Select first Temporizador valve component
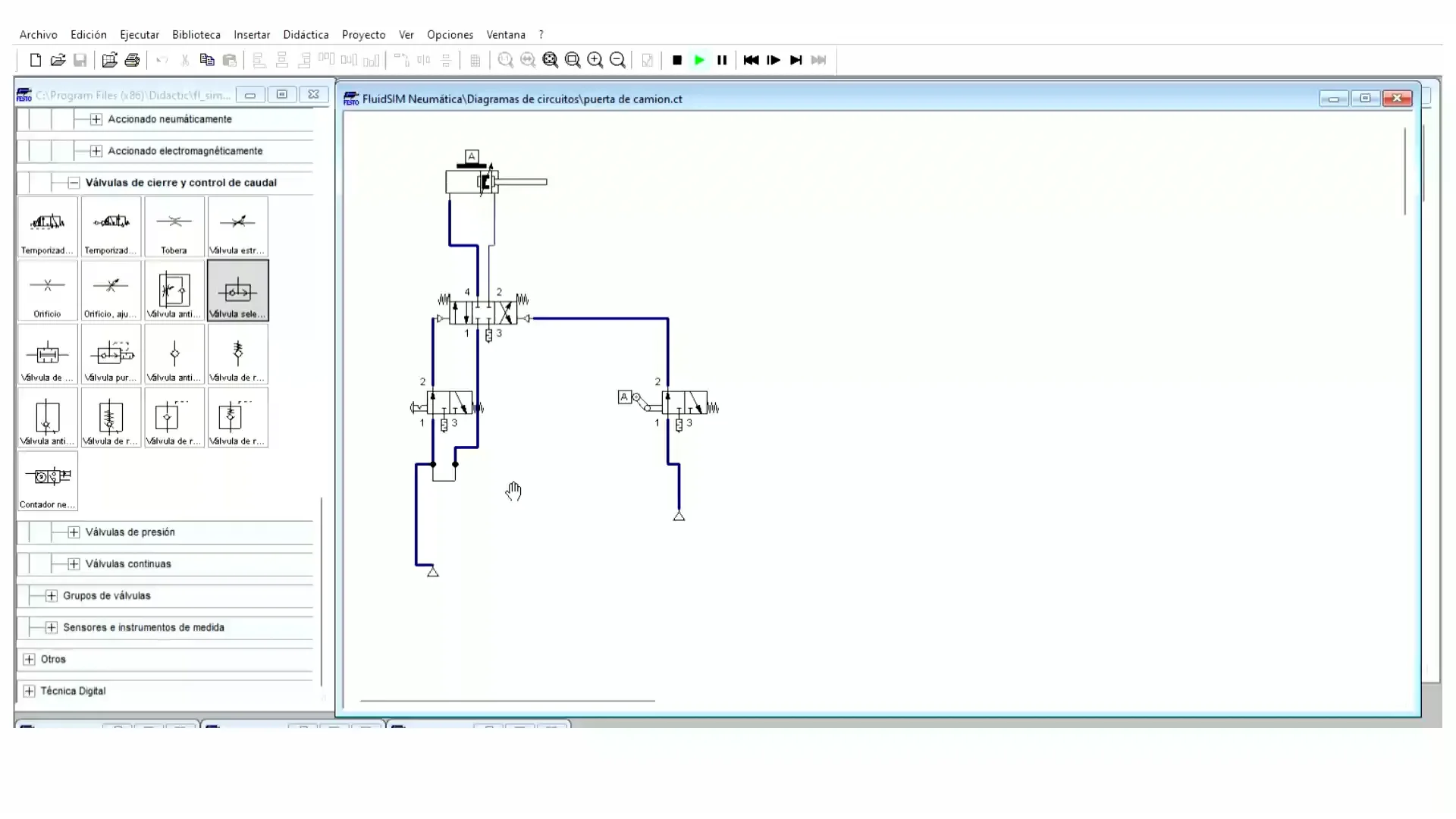The width and height of the screenshot is (1456, 819). [47, 227]
